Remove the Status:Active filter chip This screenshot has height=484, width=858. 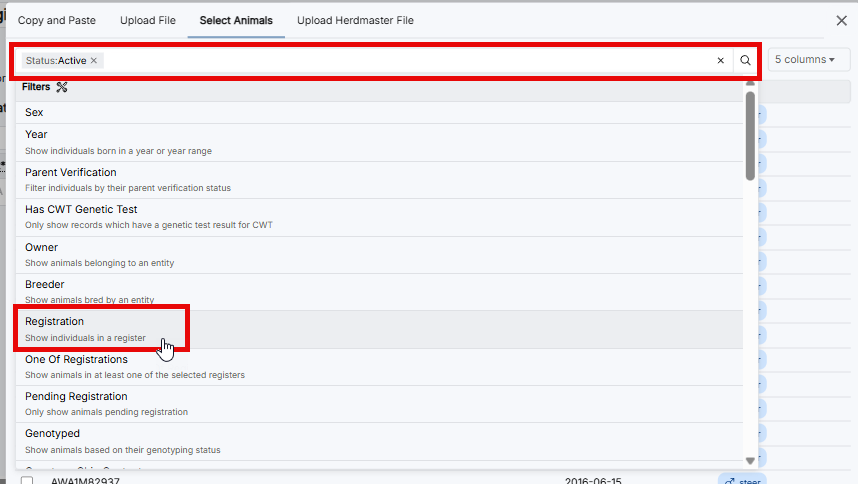(x=94, y=61)
